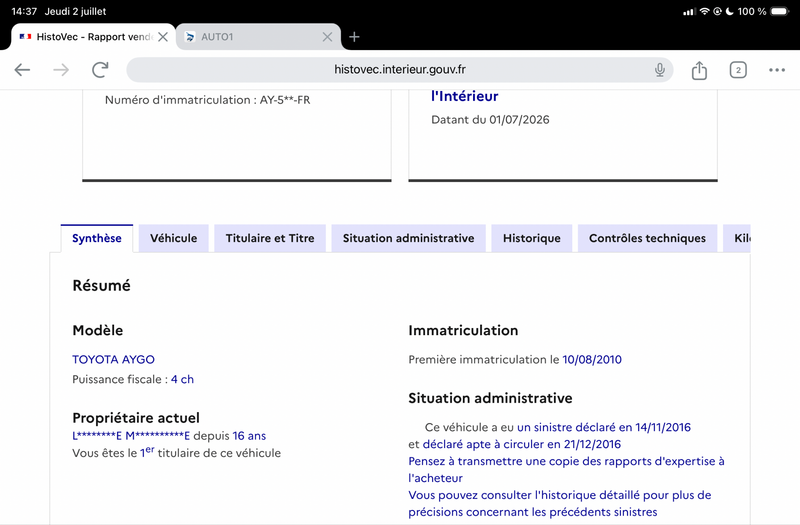Viewport: 800px width, 525px height.
Task: Open the Contrôles techniques tab
Action: point(647,238)
